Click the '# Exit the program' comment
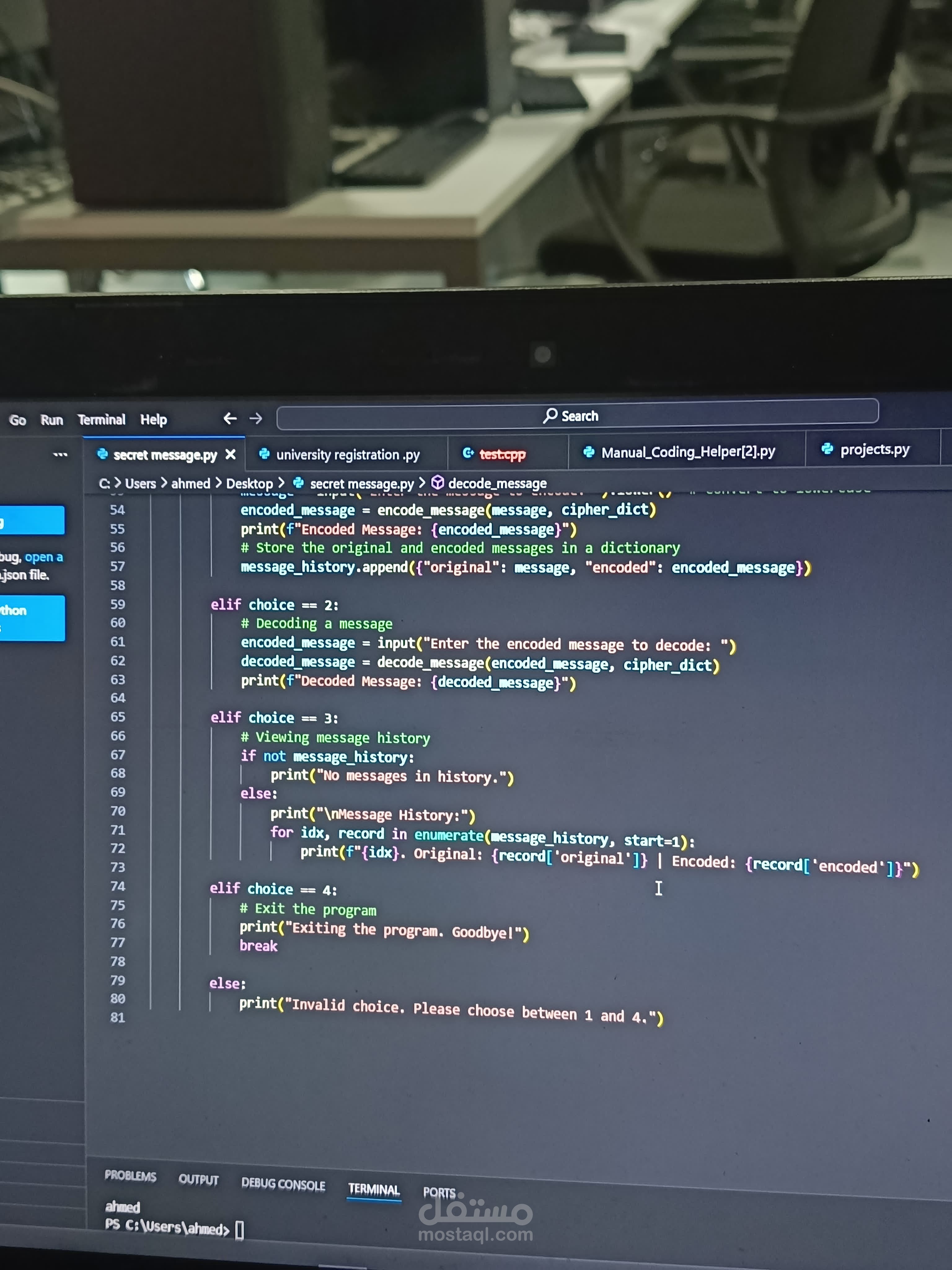The image size is (952, 1270). pos(308,909)
